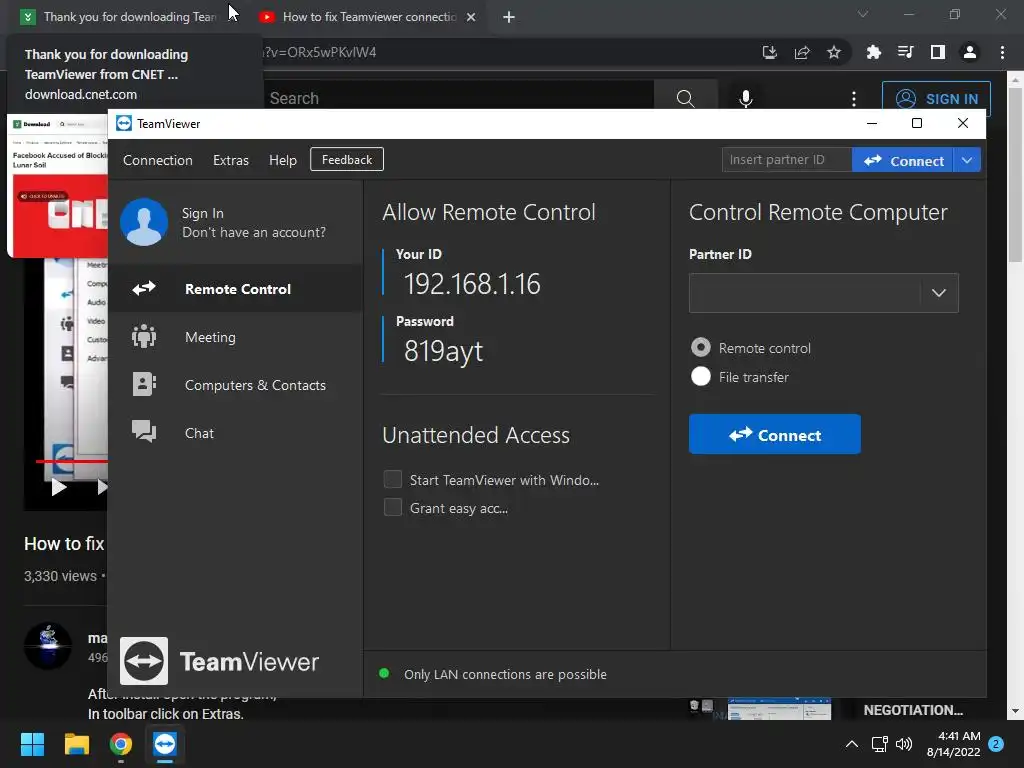
Task: Click the top toolbar Connect button
Action: point(903,160)
